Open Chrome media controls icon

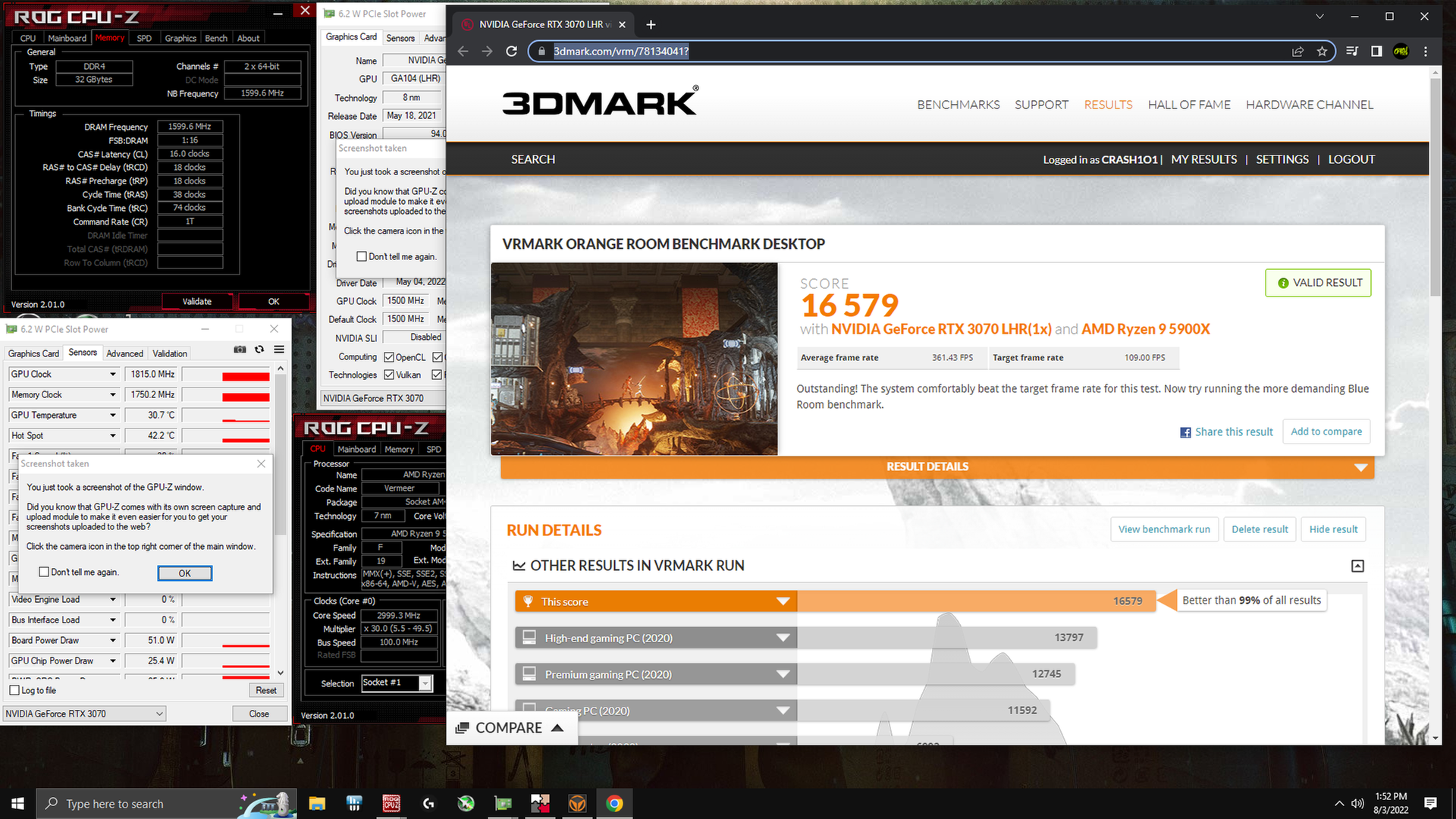pyautogui.click(x=1352, y=52)
